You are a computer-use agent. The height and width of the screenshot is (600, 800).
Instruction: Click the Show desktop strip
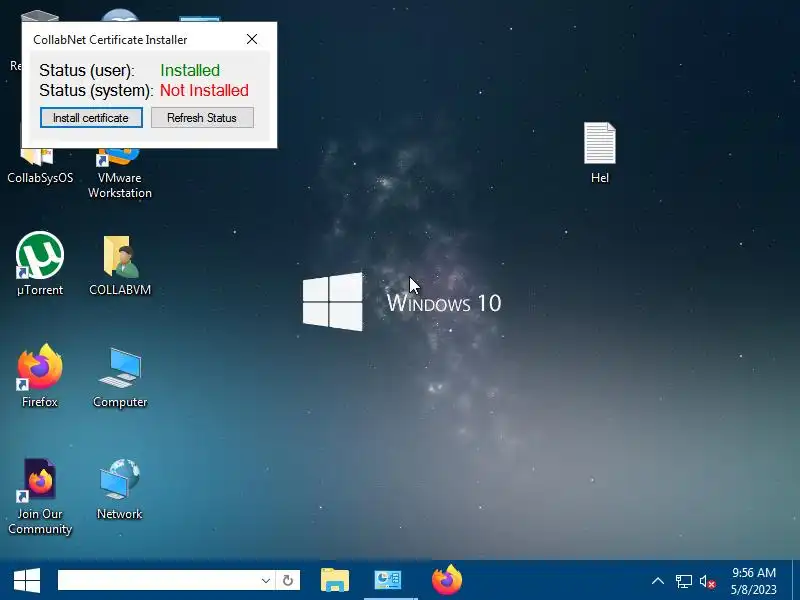tap(796, 581)
